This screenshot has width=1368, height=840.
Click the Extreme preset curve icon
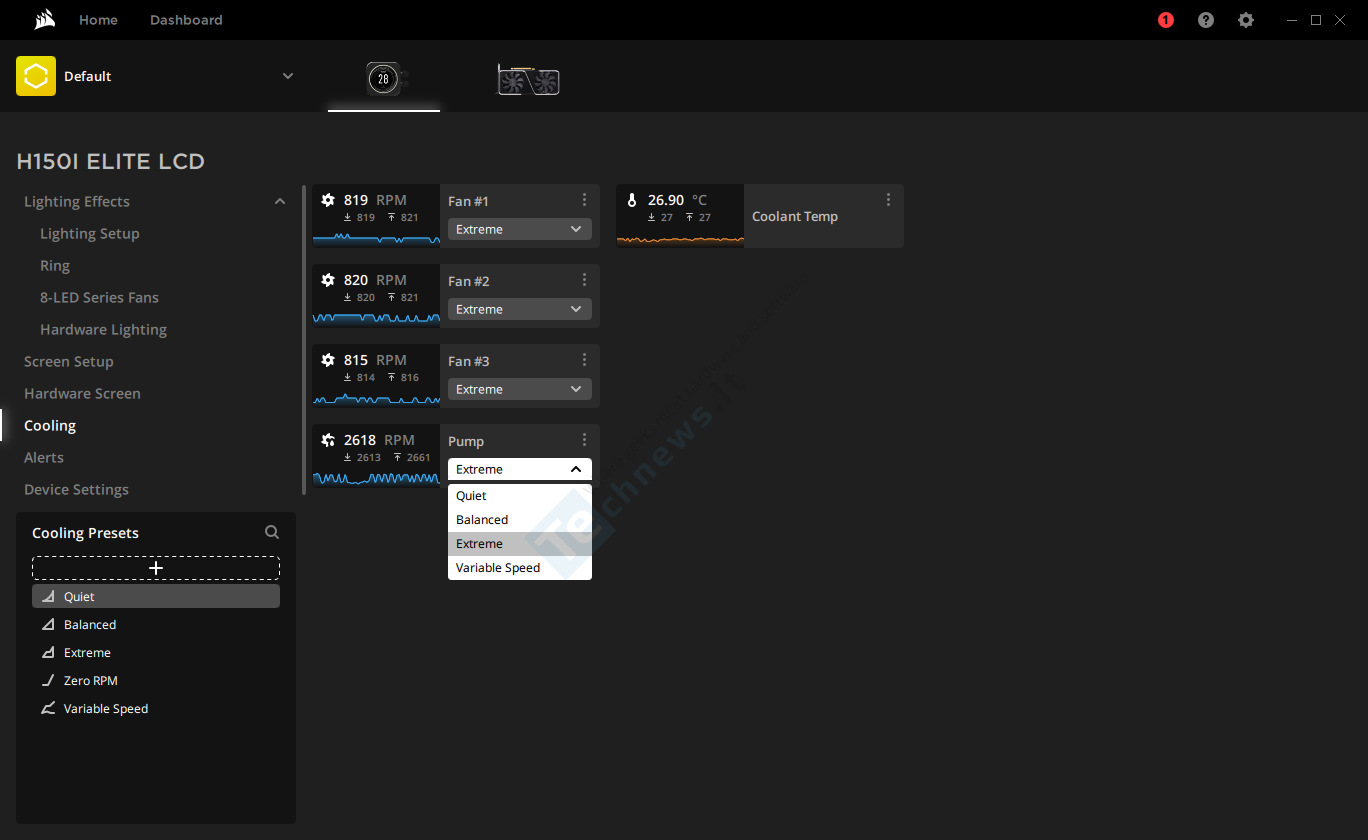[48, 652]
